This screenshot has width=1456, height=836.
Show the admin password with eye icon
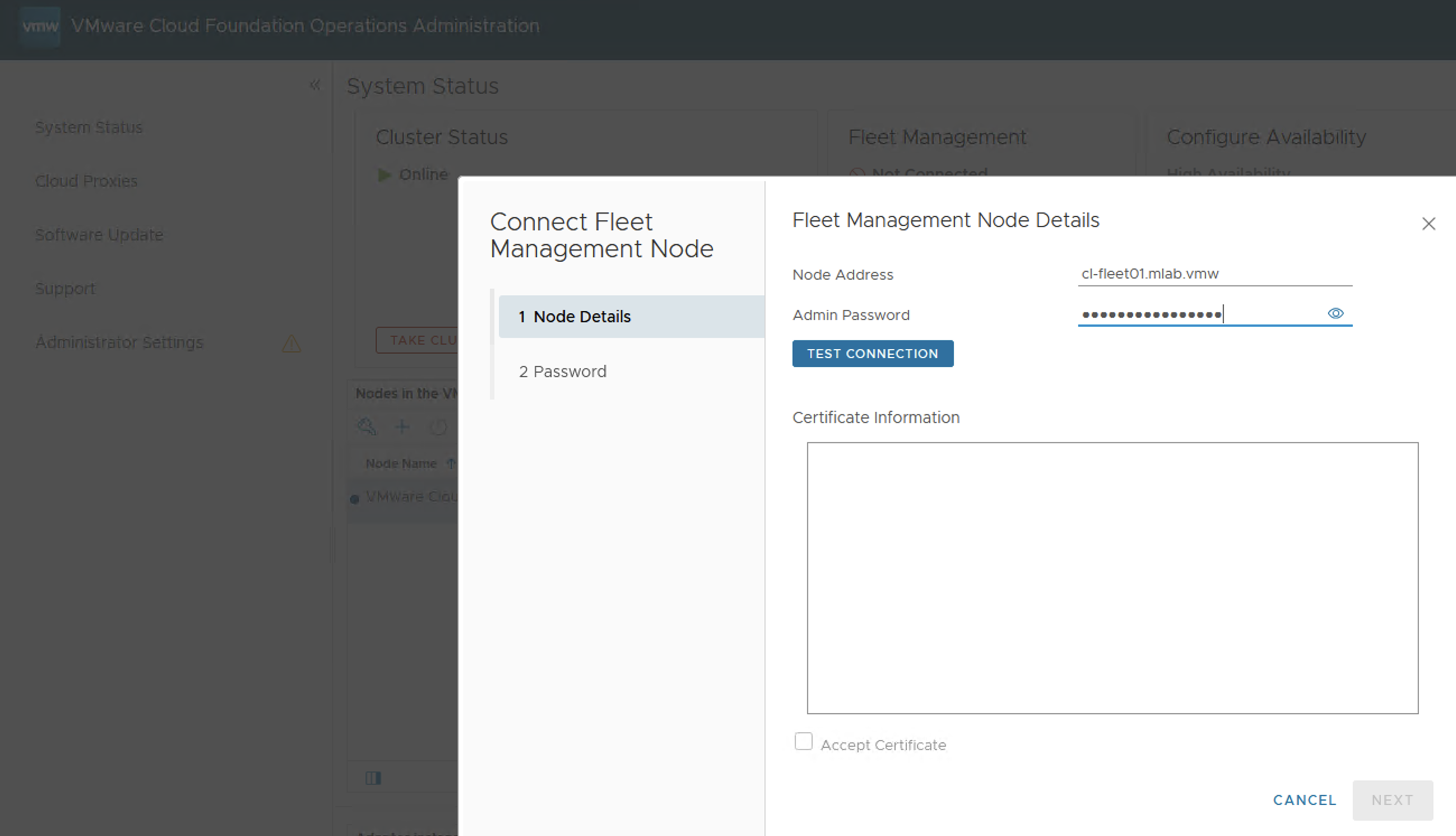tap(1336, 314)
